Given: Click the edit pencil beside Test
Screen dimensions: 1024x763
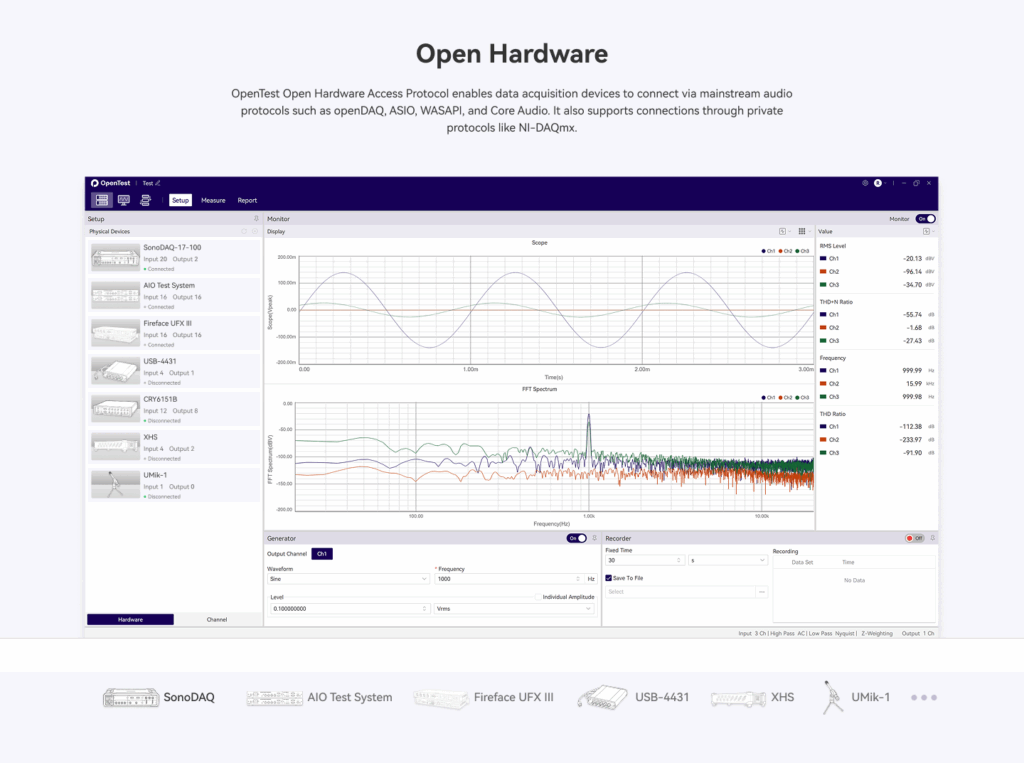Looking at the screenshot, I should [158, 183].
